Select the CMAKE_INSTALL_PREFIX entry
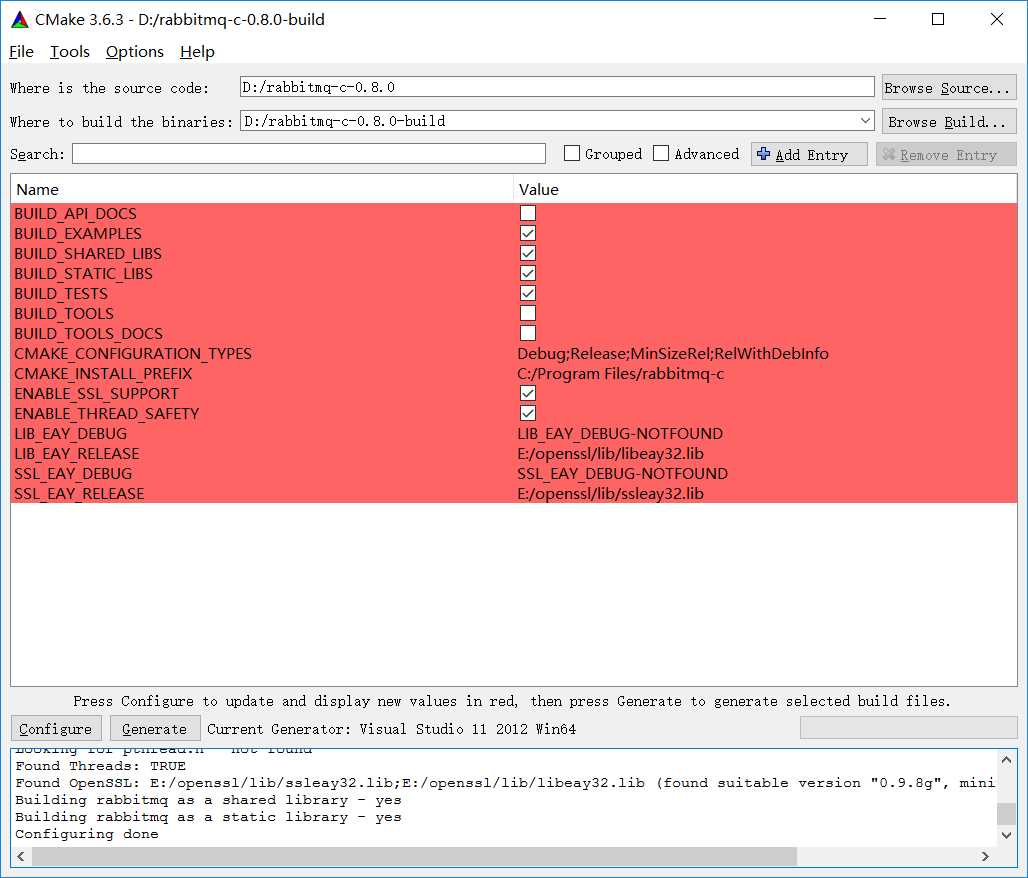Image resolution: width=1028 pixels, height=878 pixels. coord(104,374)
